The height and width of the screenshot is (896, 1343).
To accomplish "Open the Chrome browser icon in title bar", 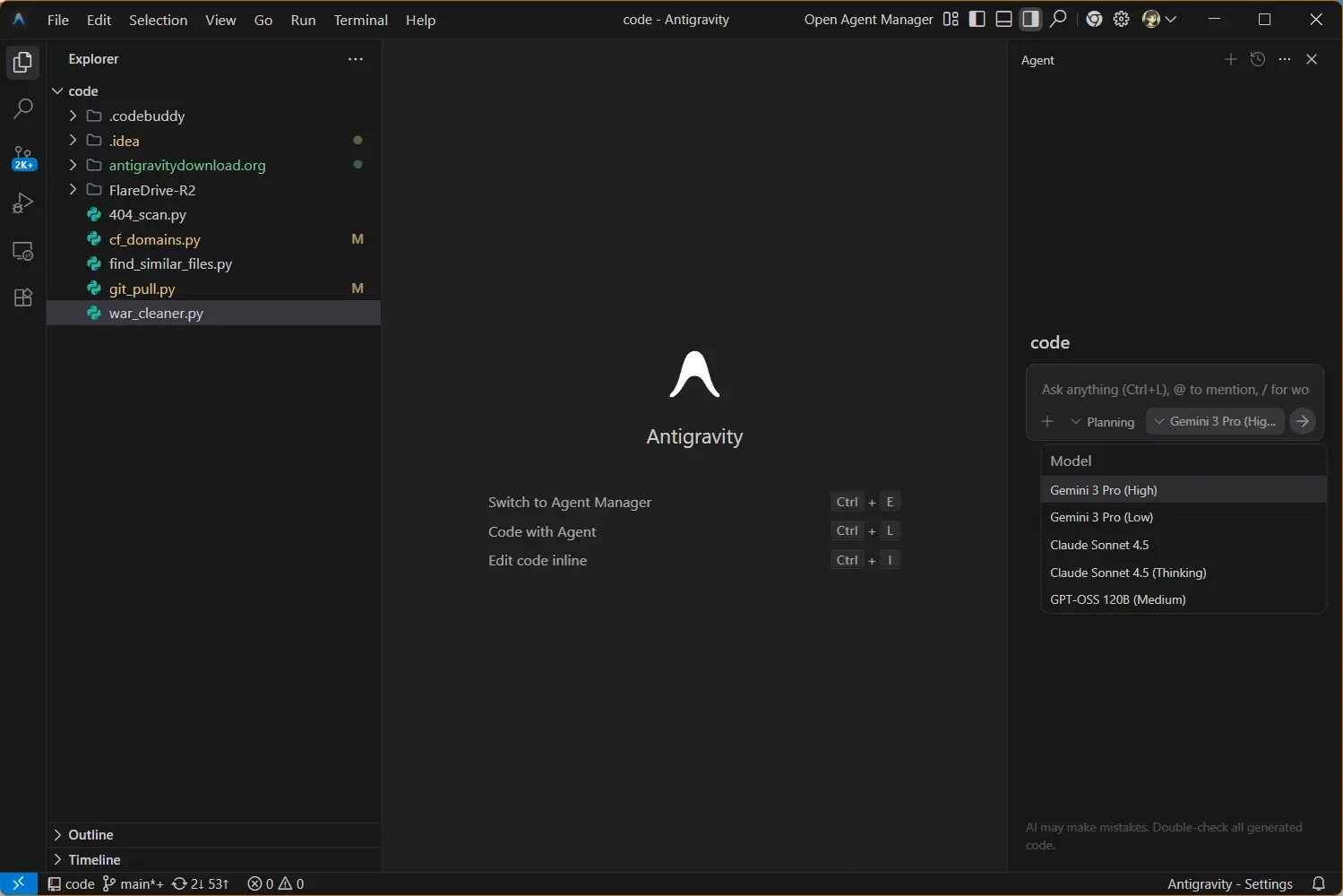I will (1094, 19).
